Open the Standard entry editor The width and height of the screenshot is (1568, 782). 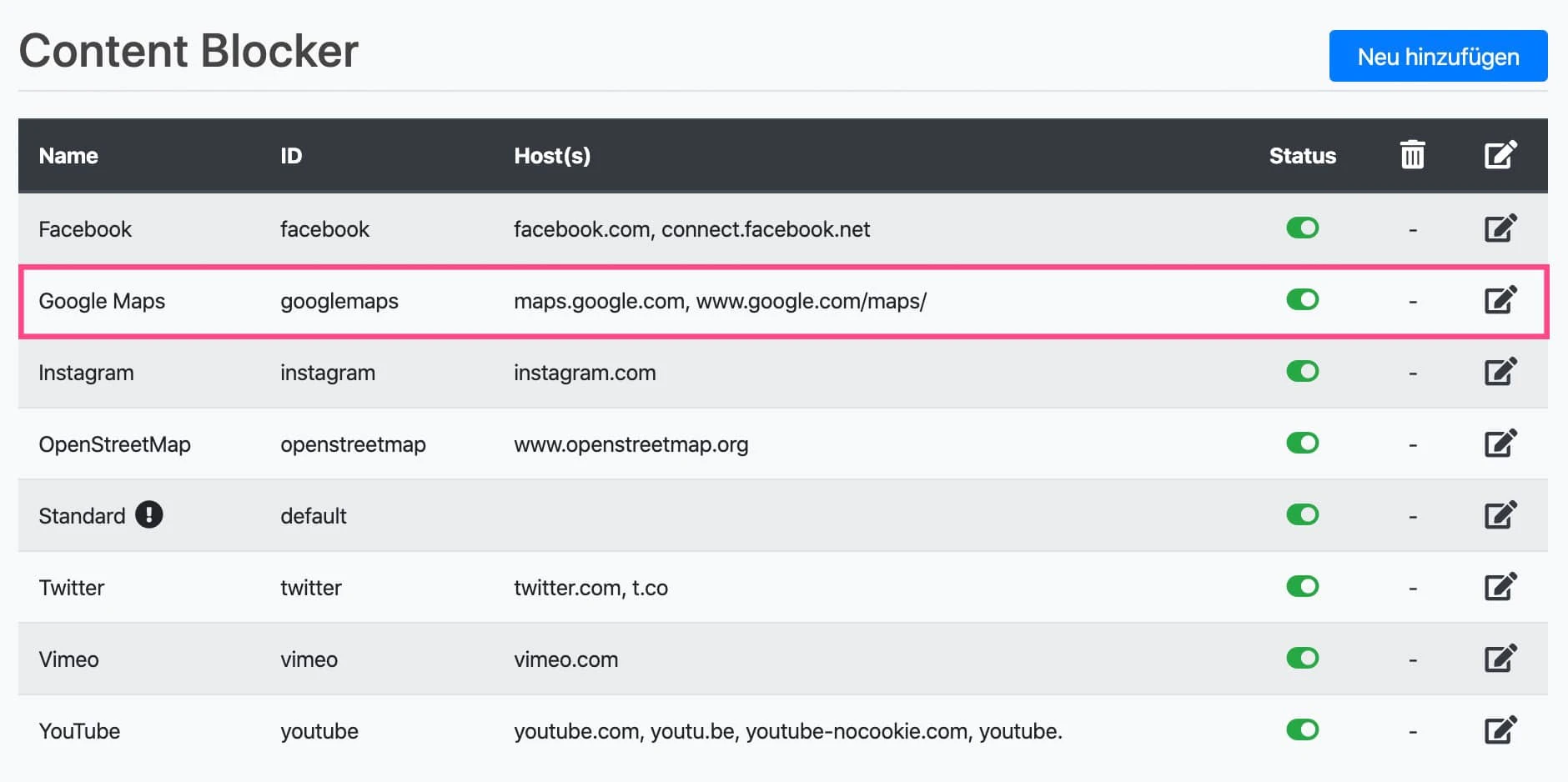1500,514
